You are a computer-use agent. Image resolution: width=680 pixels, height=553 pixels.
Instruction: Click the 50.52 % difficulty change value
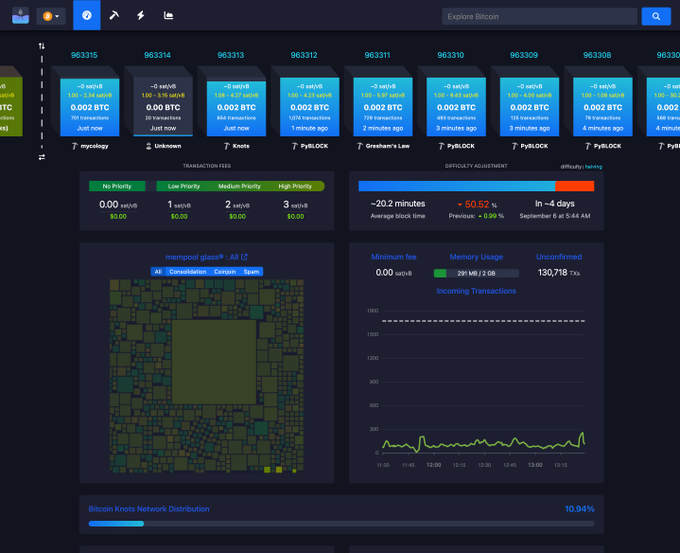tap(477, 204)
